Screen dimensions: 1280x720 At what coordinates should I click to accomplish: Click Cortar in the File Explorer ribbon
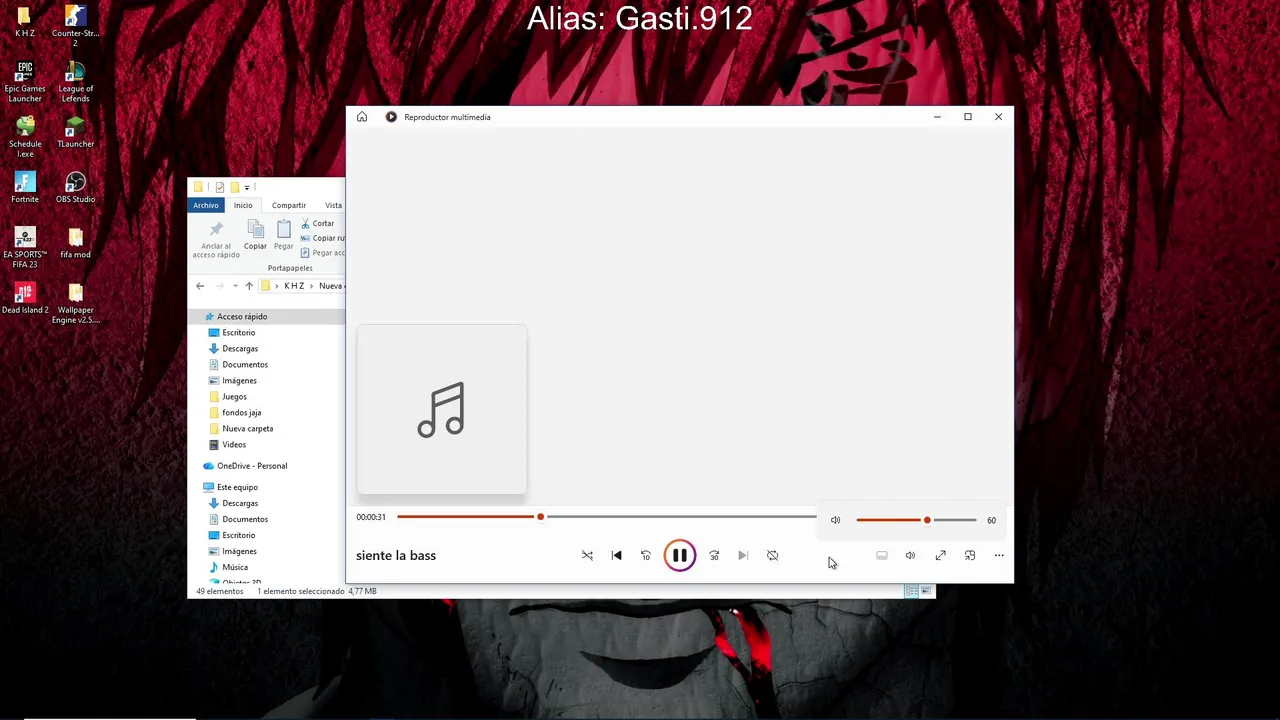[x=318, y=223]
